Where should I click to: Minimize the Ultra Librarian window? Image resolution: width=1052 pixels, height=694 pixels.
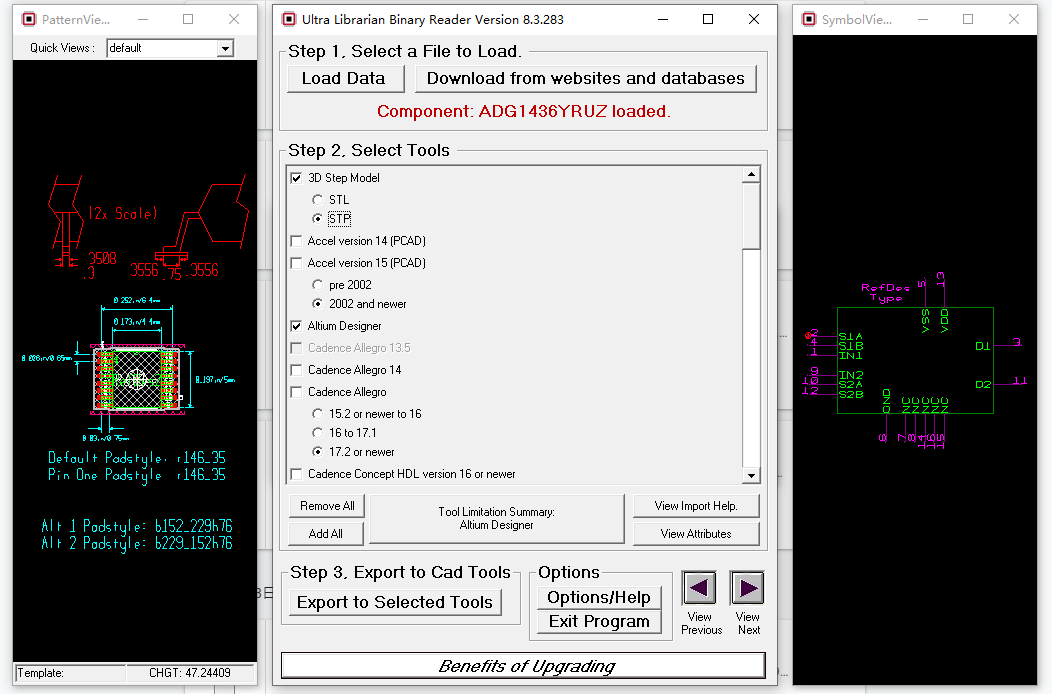coord(663,19)
